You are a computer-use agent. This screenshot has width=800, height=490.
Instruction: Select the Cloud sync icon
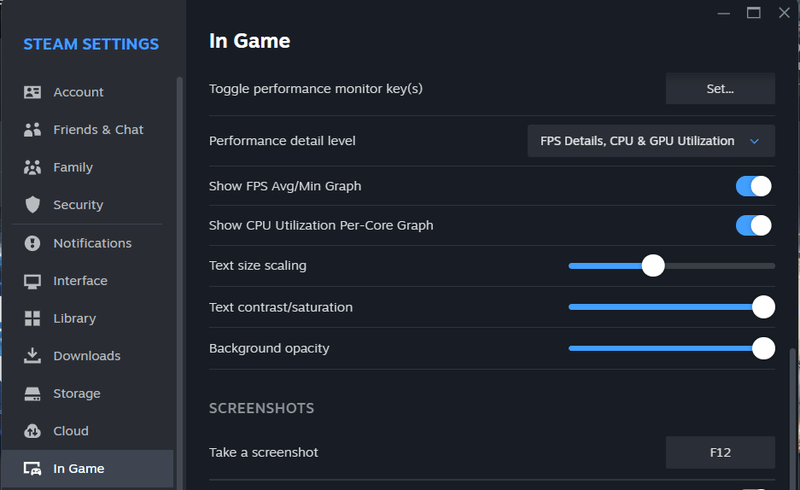(x=32, y=431)
